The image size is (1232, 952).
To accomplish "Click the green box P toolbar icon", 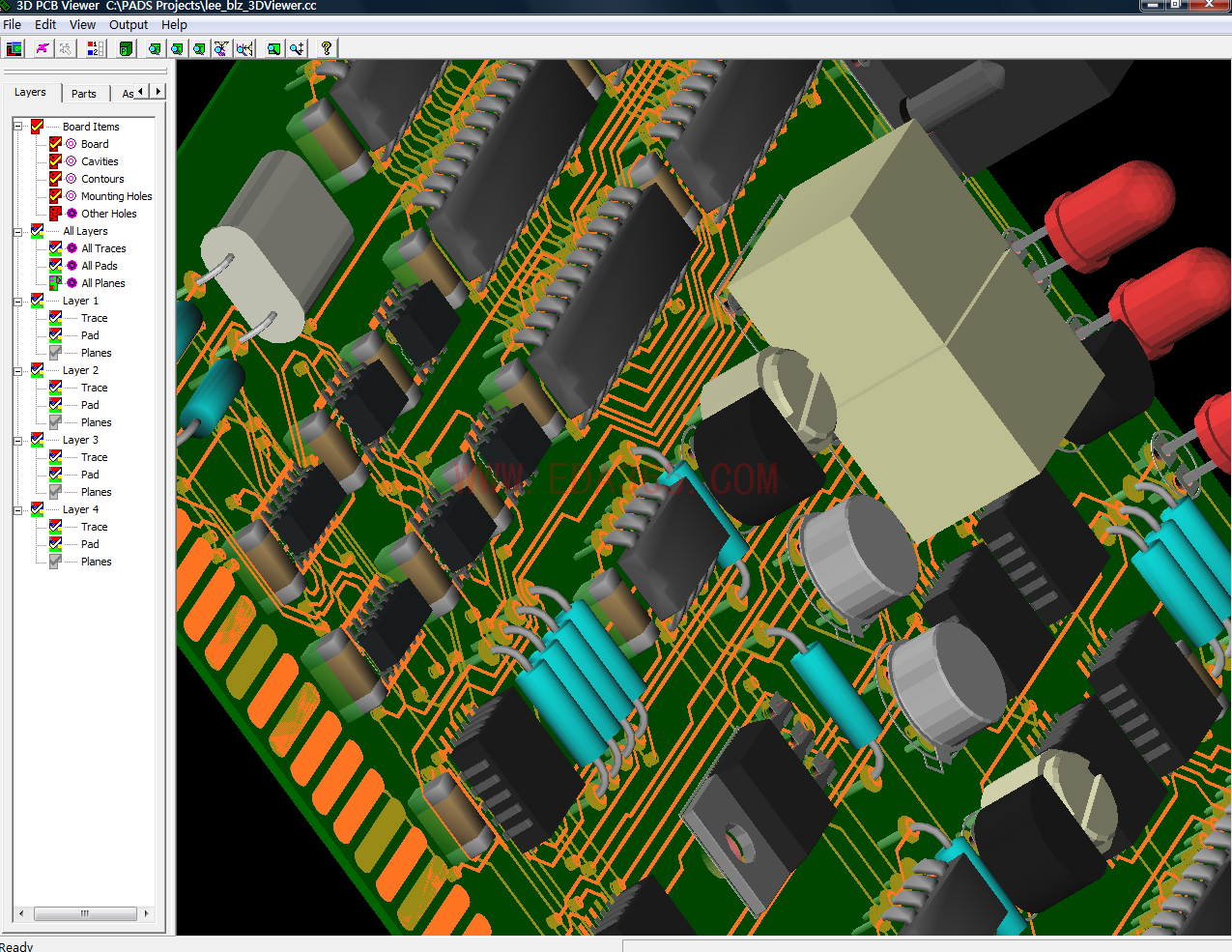I will (126, 48).
